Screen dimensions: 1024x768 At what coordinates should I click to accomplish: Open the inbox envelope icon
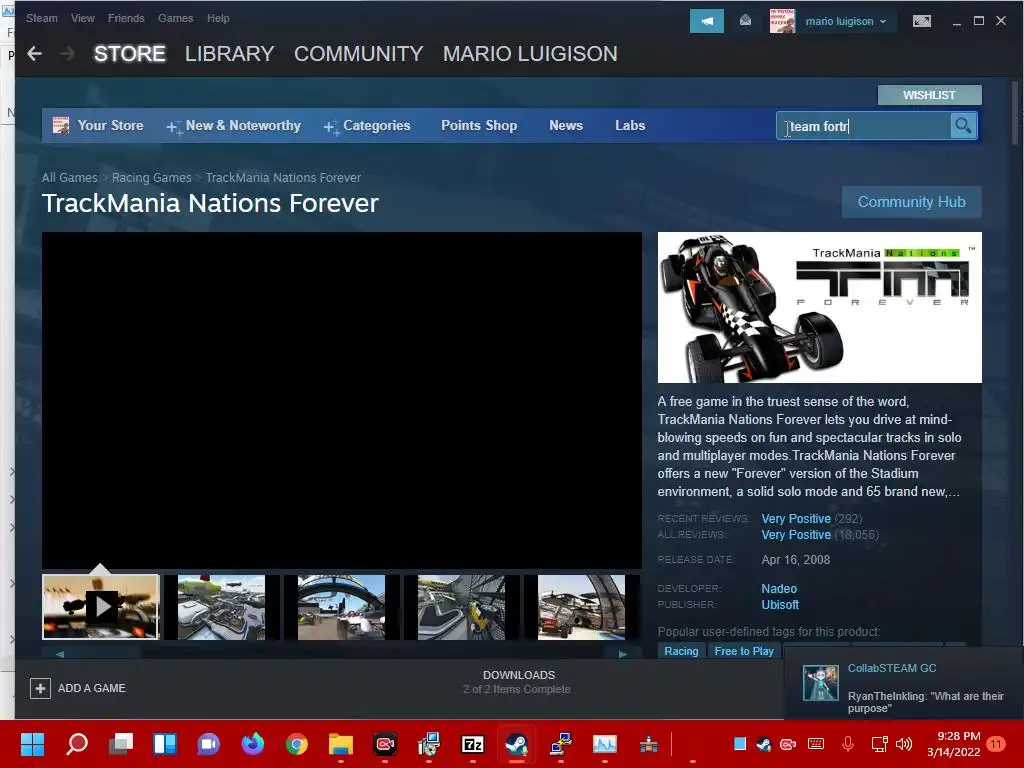(745, 21)
